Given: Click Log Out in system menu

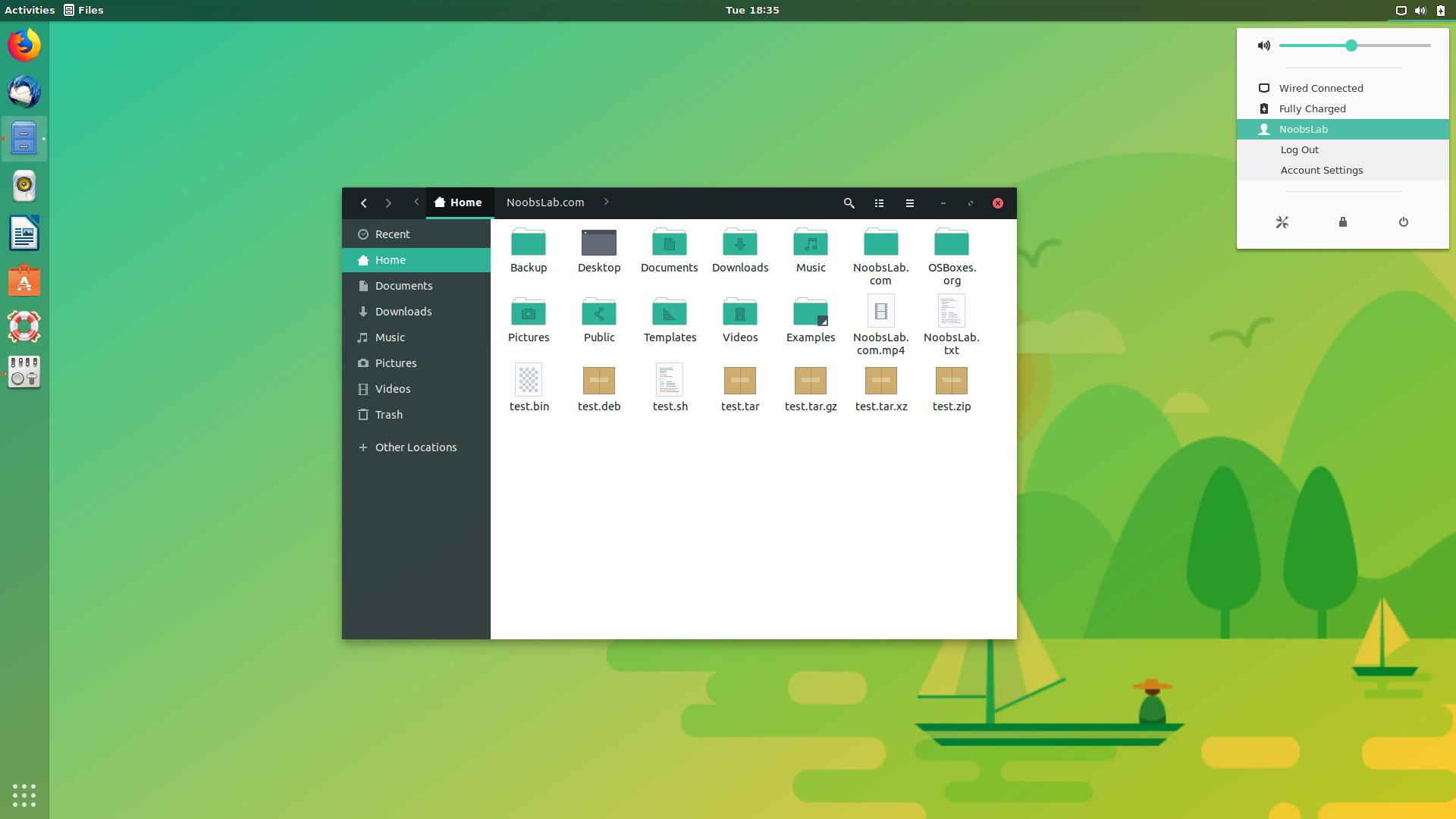Looking at the screenshot, I should click(1299, 150).
